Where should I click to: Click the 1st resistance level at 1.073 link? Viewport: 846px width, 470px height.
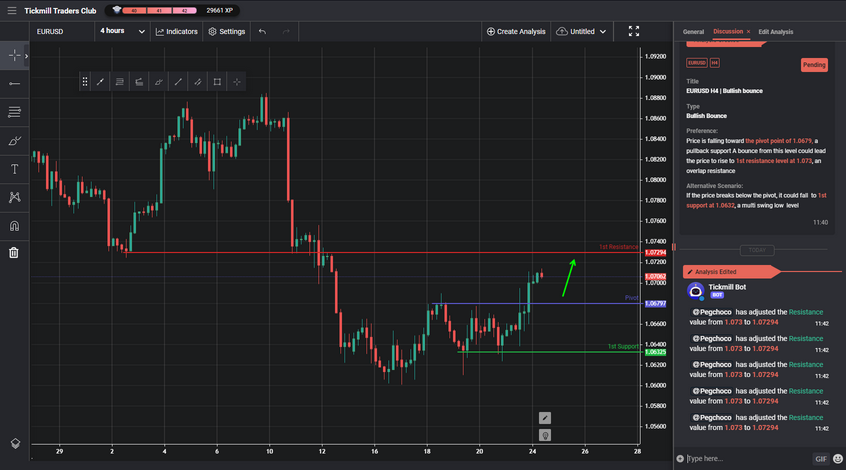click(x=774, y=161)
